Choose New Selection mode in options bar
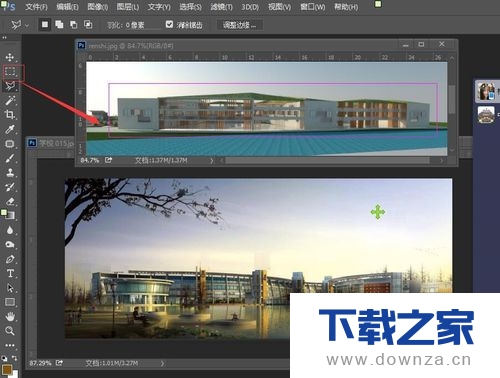The image size is (500, 378). coord(45,24)
